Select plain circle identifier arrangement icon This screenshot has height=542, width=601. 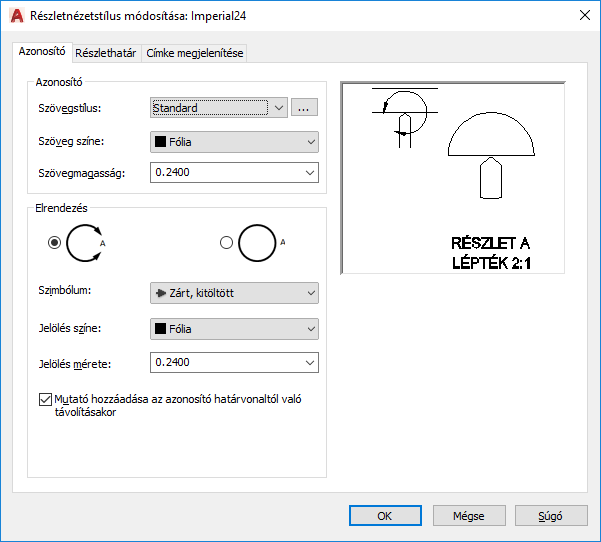pos(261,243)
